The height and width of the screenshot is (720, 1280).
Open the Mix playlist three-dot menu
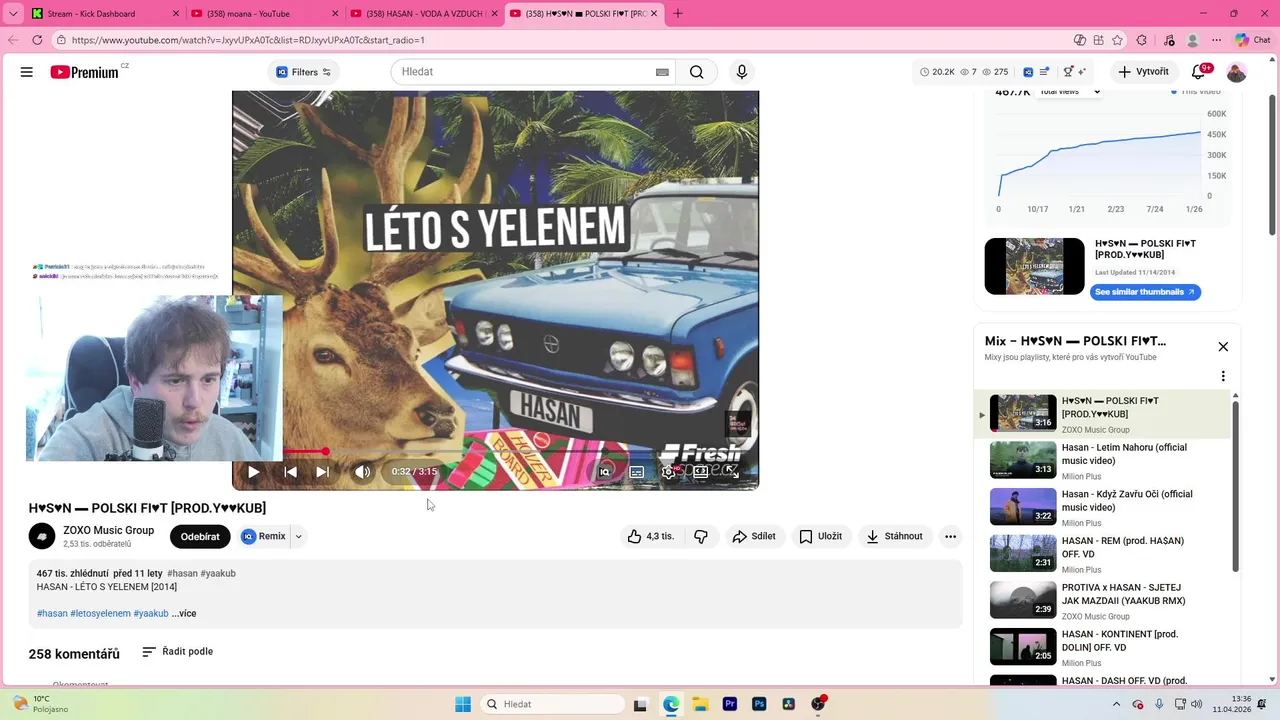tap(1223, 376)
